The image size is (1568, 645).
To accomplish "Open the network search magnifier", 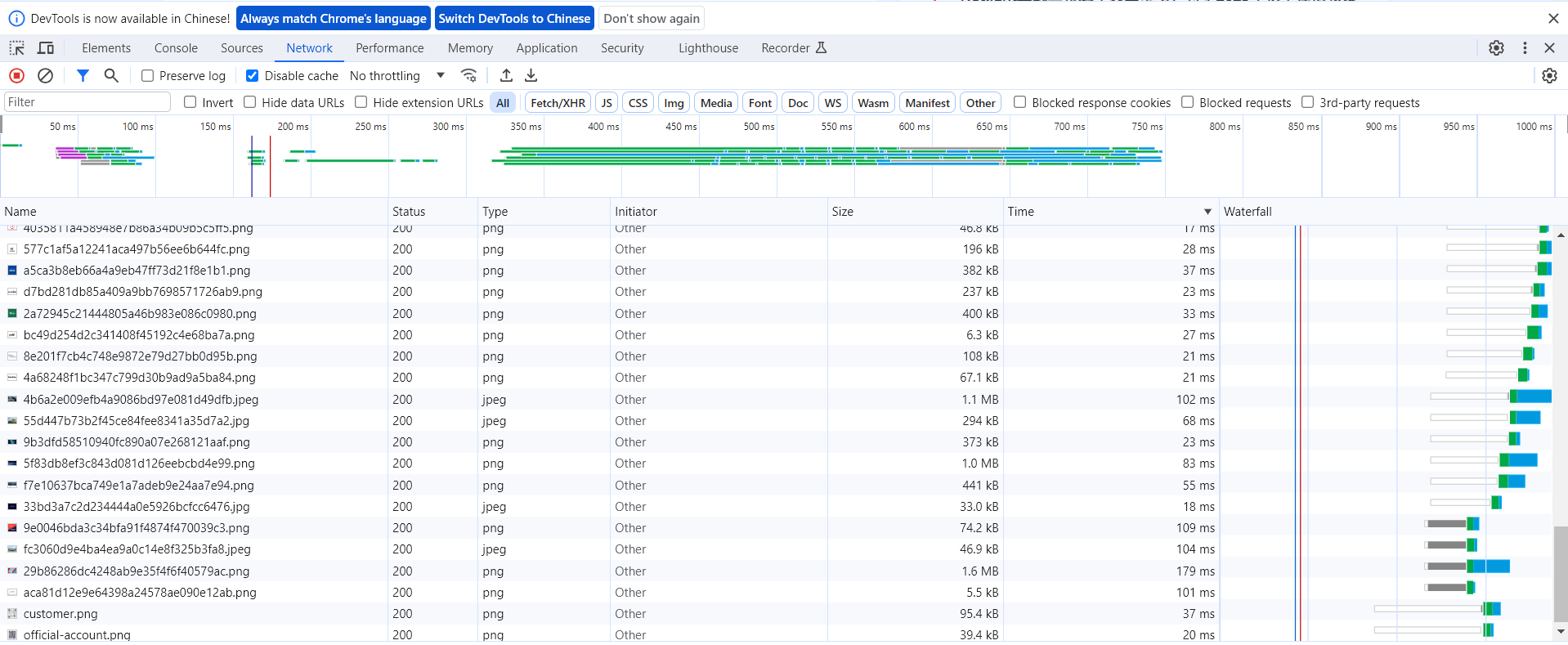I will click(111, 76).
